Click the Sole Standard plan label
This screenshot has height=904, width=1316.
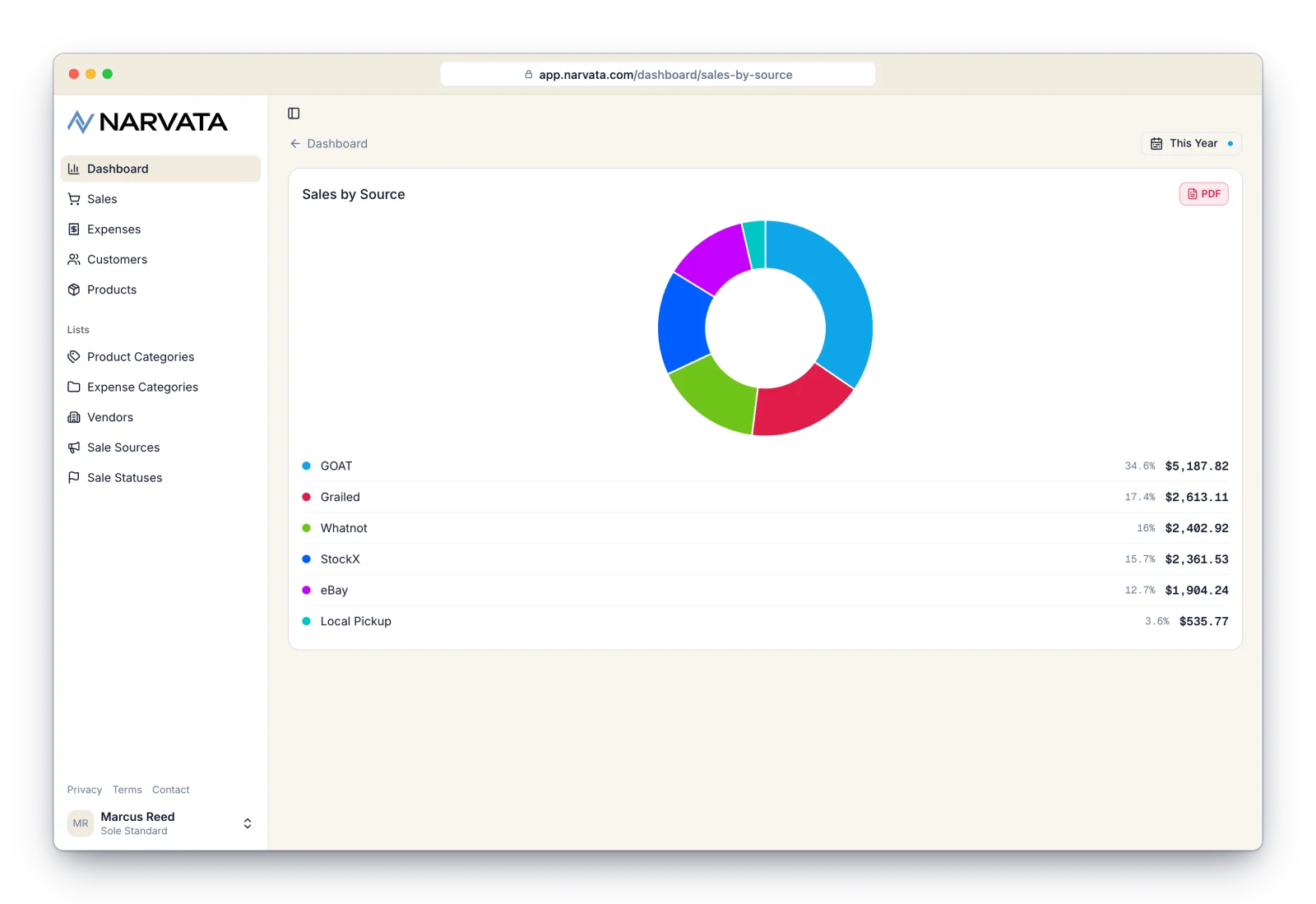134,832
